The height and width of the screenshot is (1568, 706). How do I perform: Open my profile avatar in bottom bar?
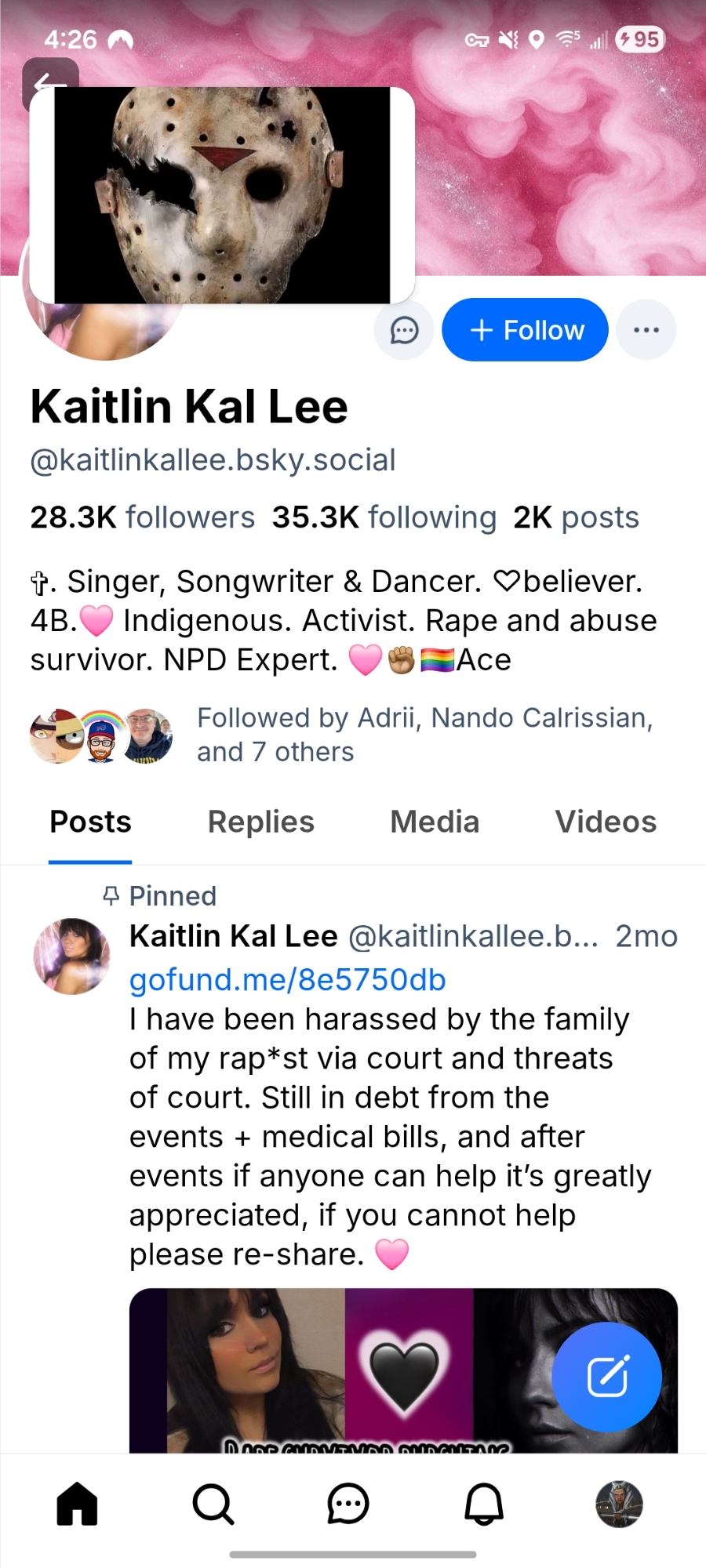pyautogui.click(x=620, y=1504)
